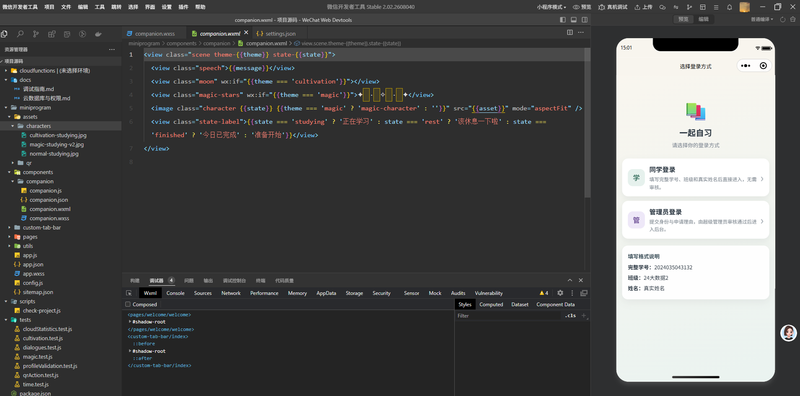
Task: Open the source control branch icon
Action: 36,34
